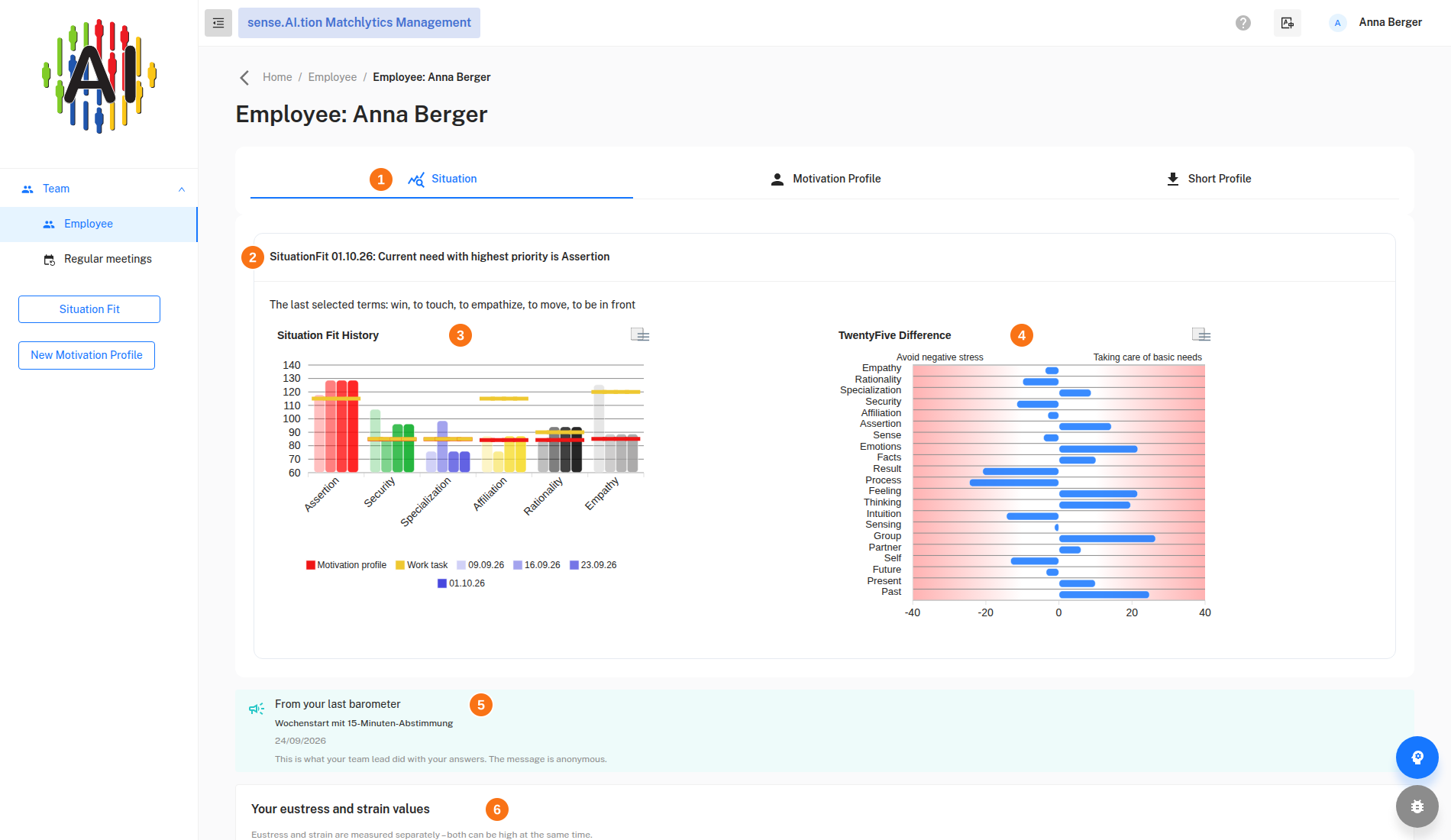This screenshot has height=840, width=1451.
Task: Click the Anna Berger user name
Action: tap(1390, 23)
